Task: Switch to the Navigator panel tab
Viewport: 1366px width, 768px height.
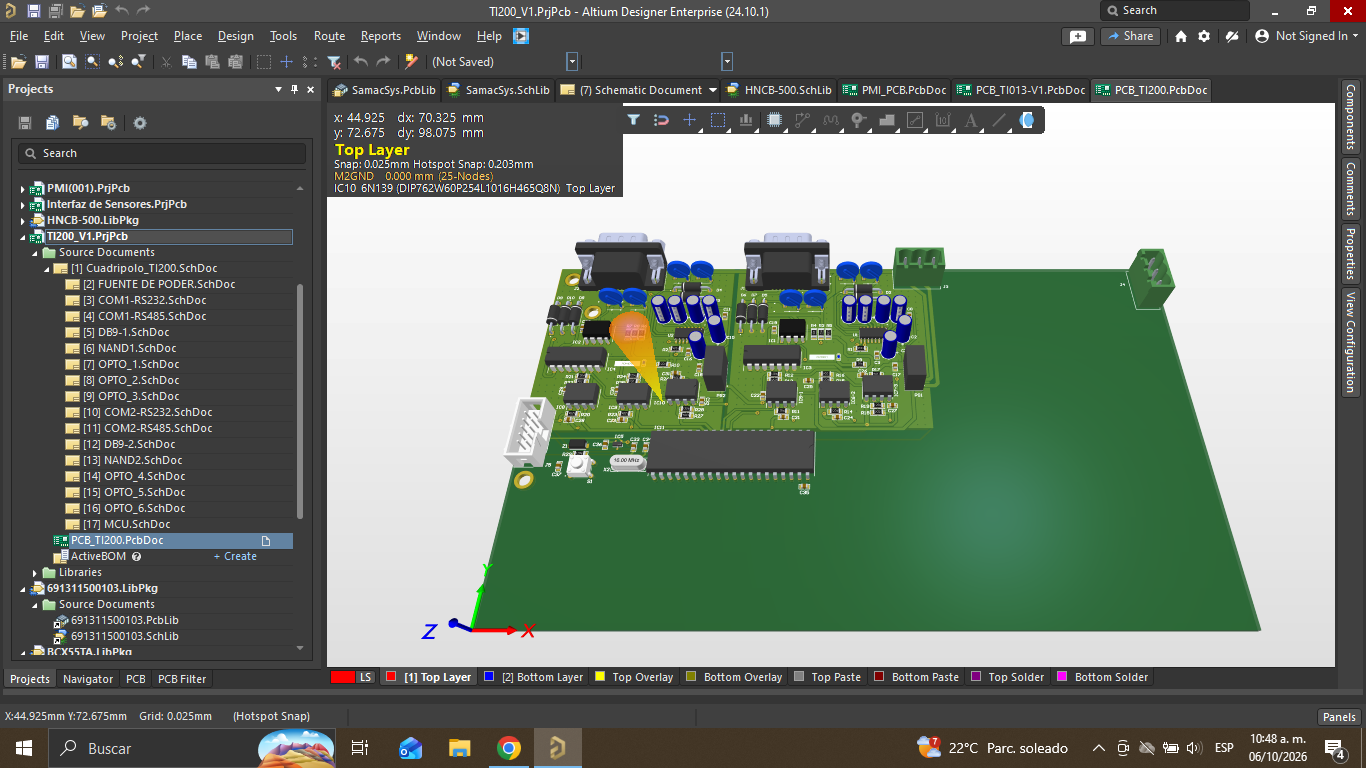Action: (88, 679)
